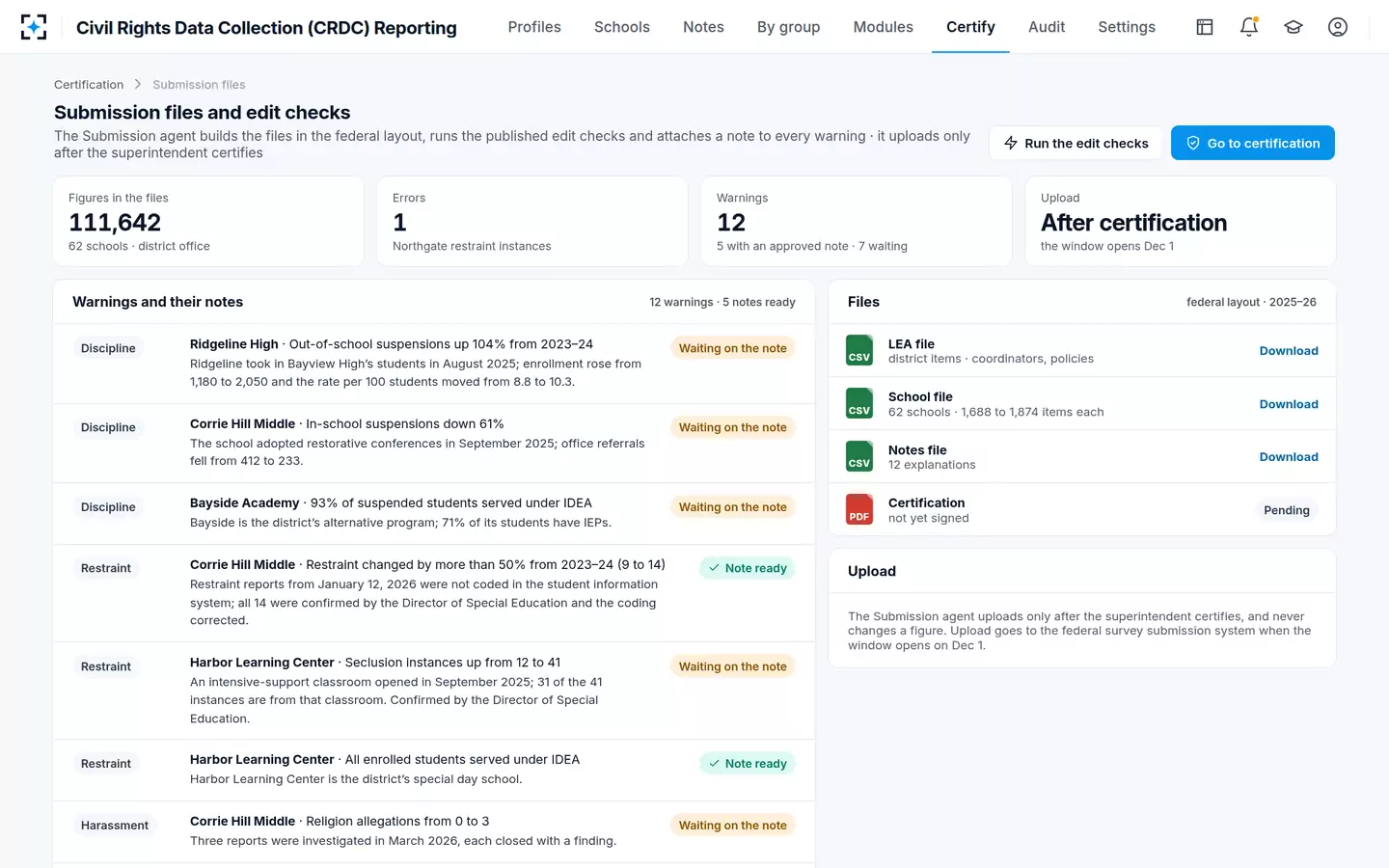Run the edit checks

point(1076,143)
